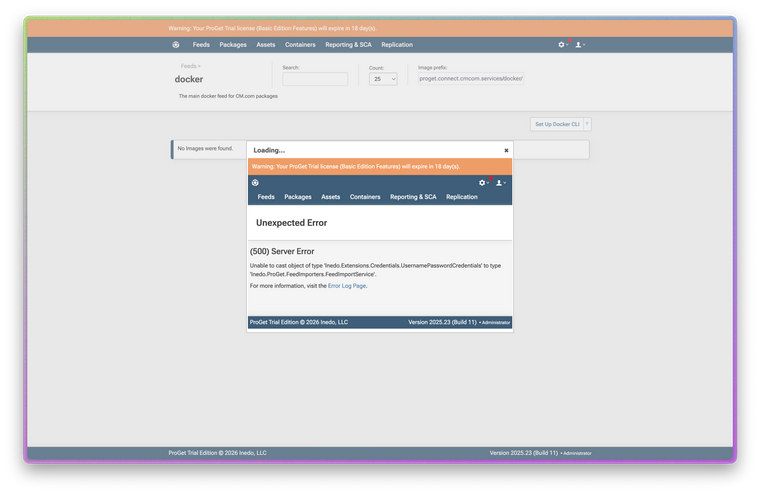This screenshot has height=494, width=760.
Task: Open the Error Log Page link
Action: pyautogui.click(x=347, y=286)
